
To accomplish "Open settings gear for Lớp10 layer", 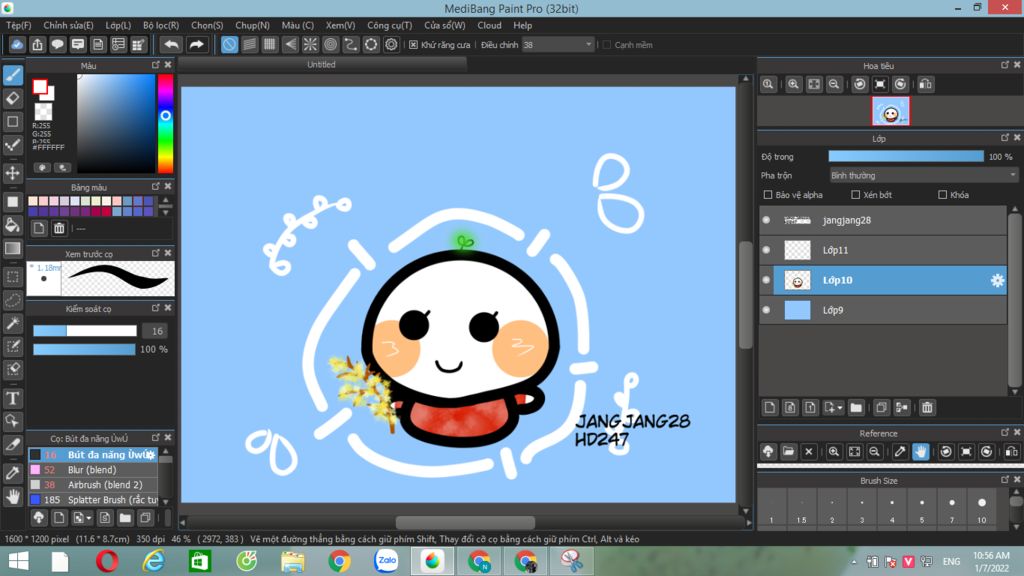I will point(997,281).
